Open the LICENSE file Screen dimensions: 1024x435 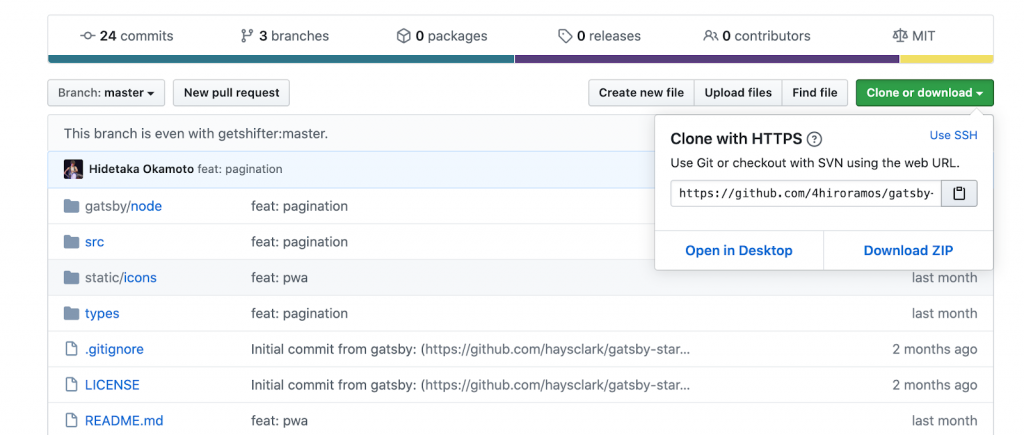[112, 385]
